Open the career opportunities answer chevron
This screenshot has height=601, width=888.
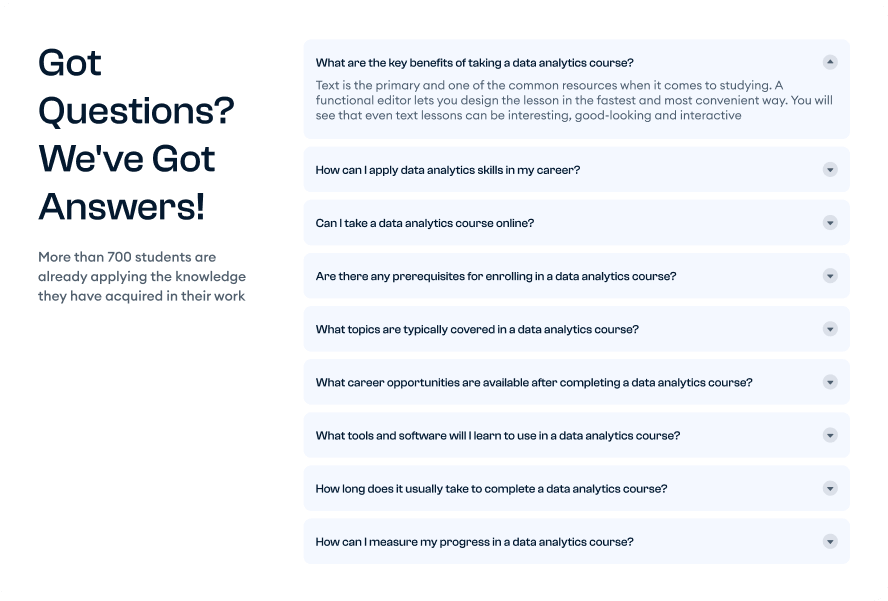pos(830,381)
